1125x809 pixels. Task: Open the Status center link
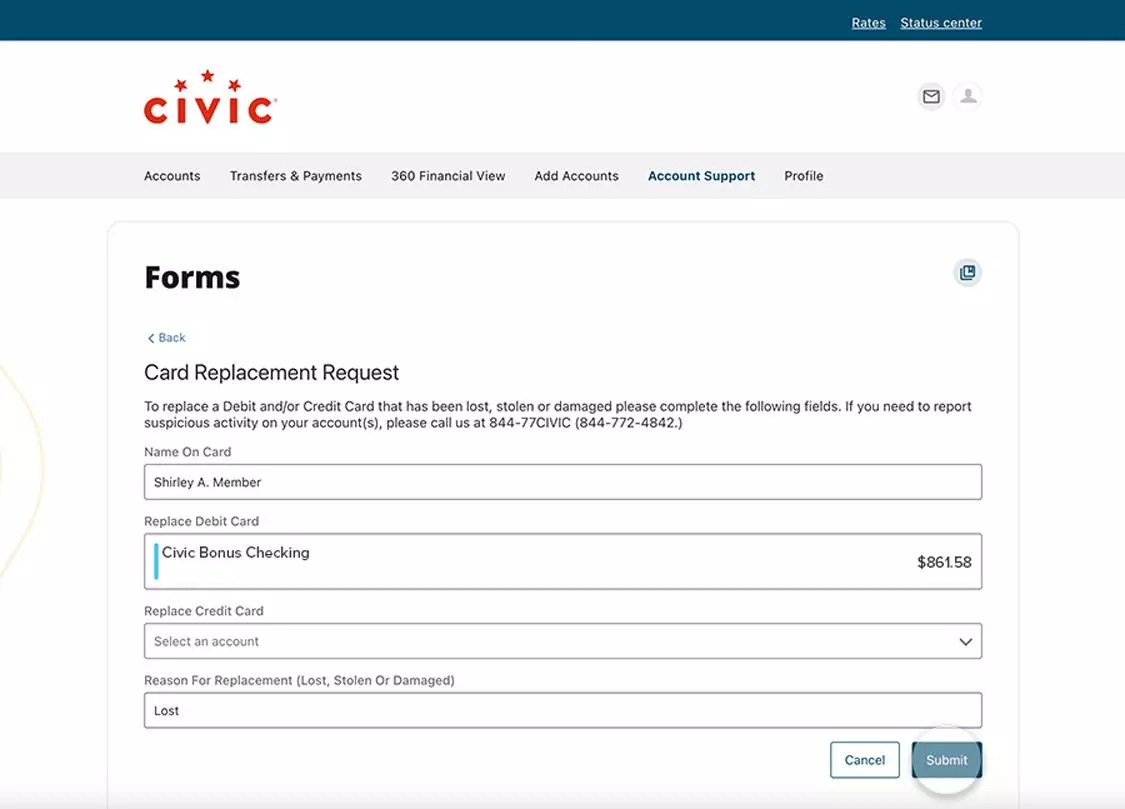(x=940, y=23)
